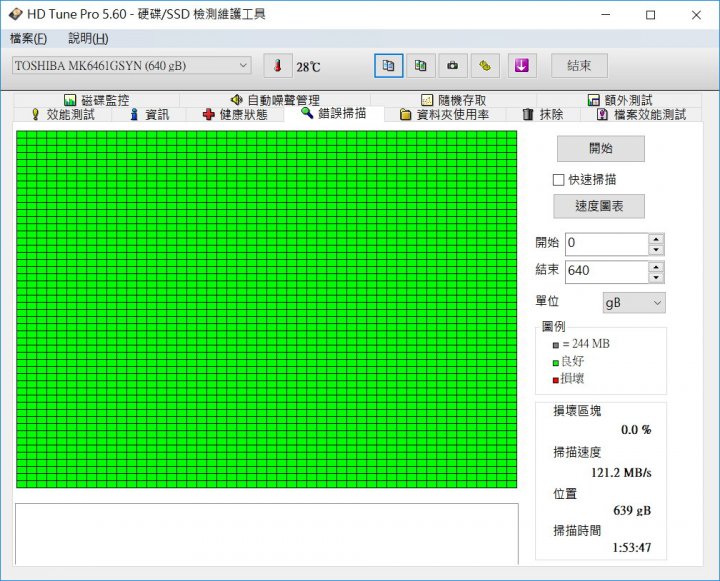Switch to the 抹除 tab

click(x=543, y=114)
